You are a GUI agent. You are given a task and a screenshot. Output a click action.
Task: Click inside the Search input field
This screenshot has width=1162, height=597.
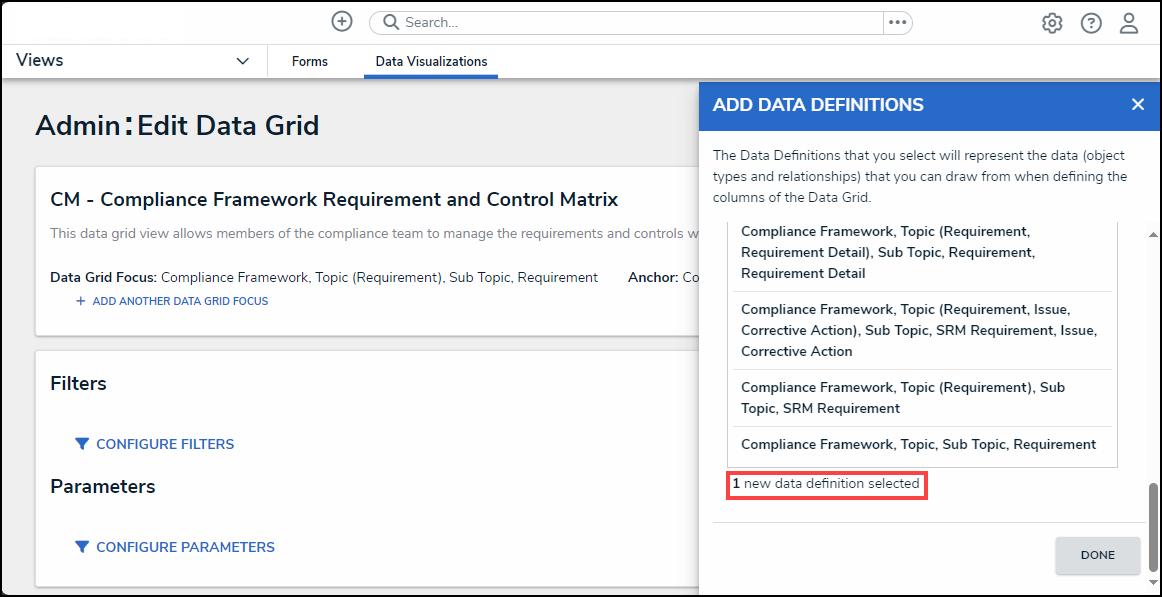click(x=640, y=22)
